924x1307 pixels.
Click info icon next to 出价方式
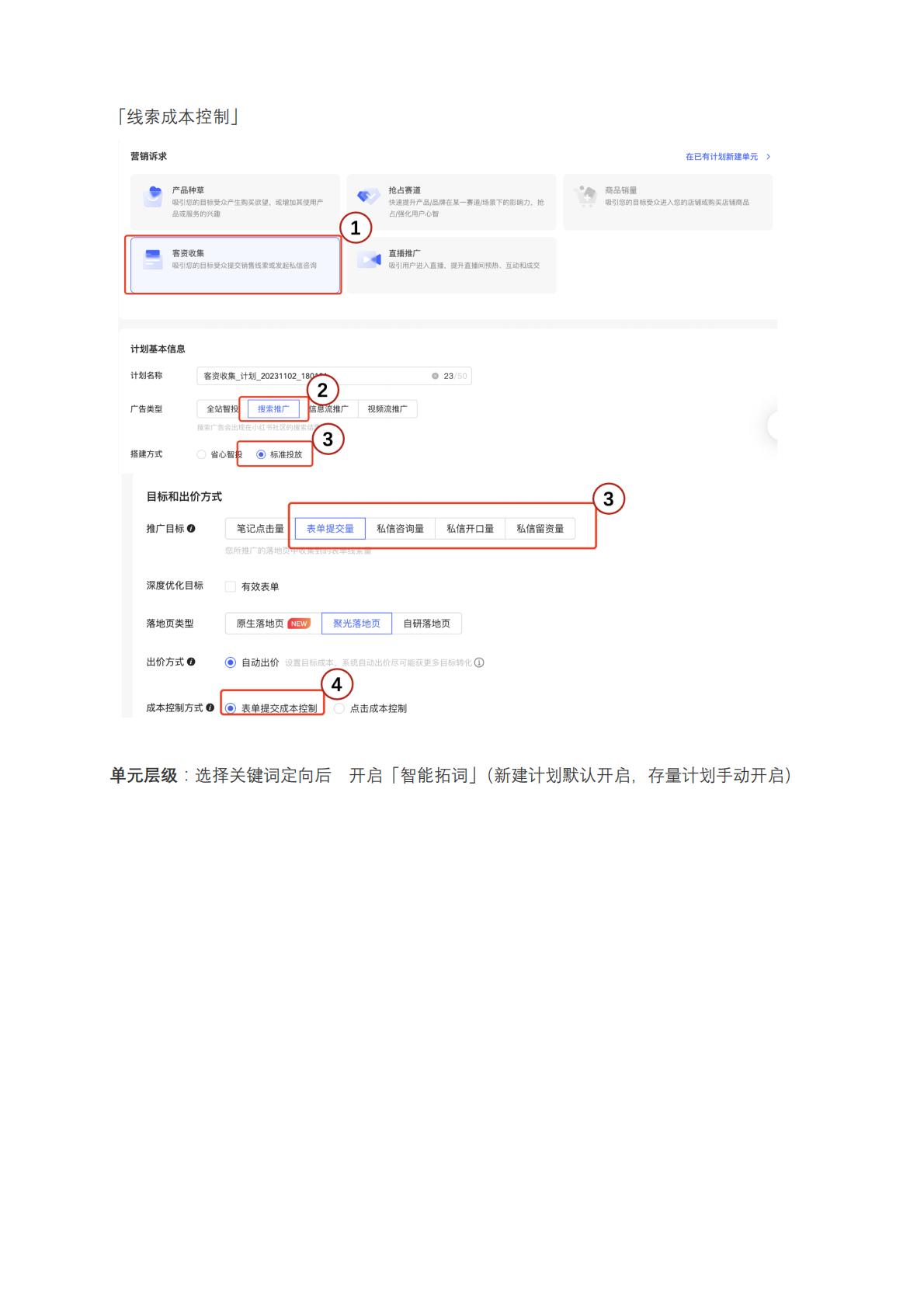(191, 662)
